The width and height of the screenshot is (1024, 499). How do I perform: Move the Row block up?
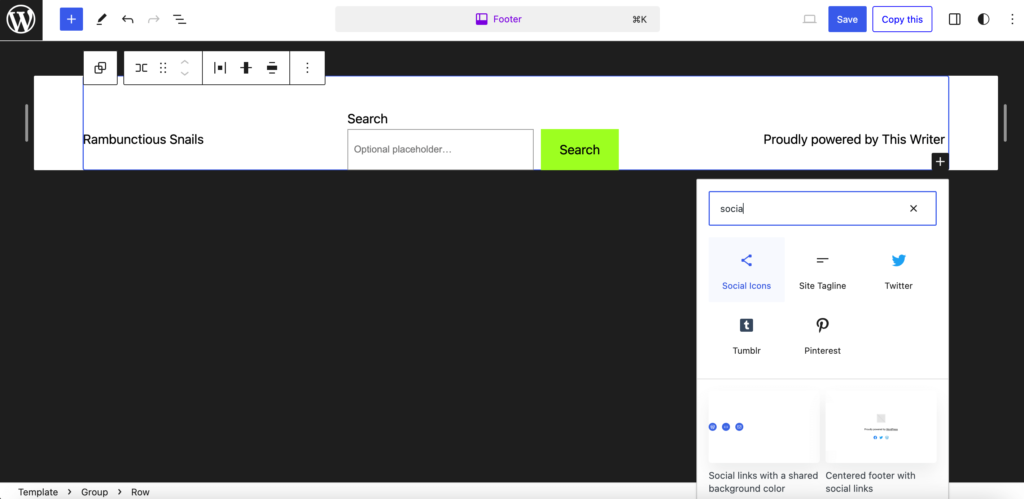(185, 62)
